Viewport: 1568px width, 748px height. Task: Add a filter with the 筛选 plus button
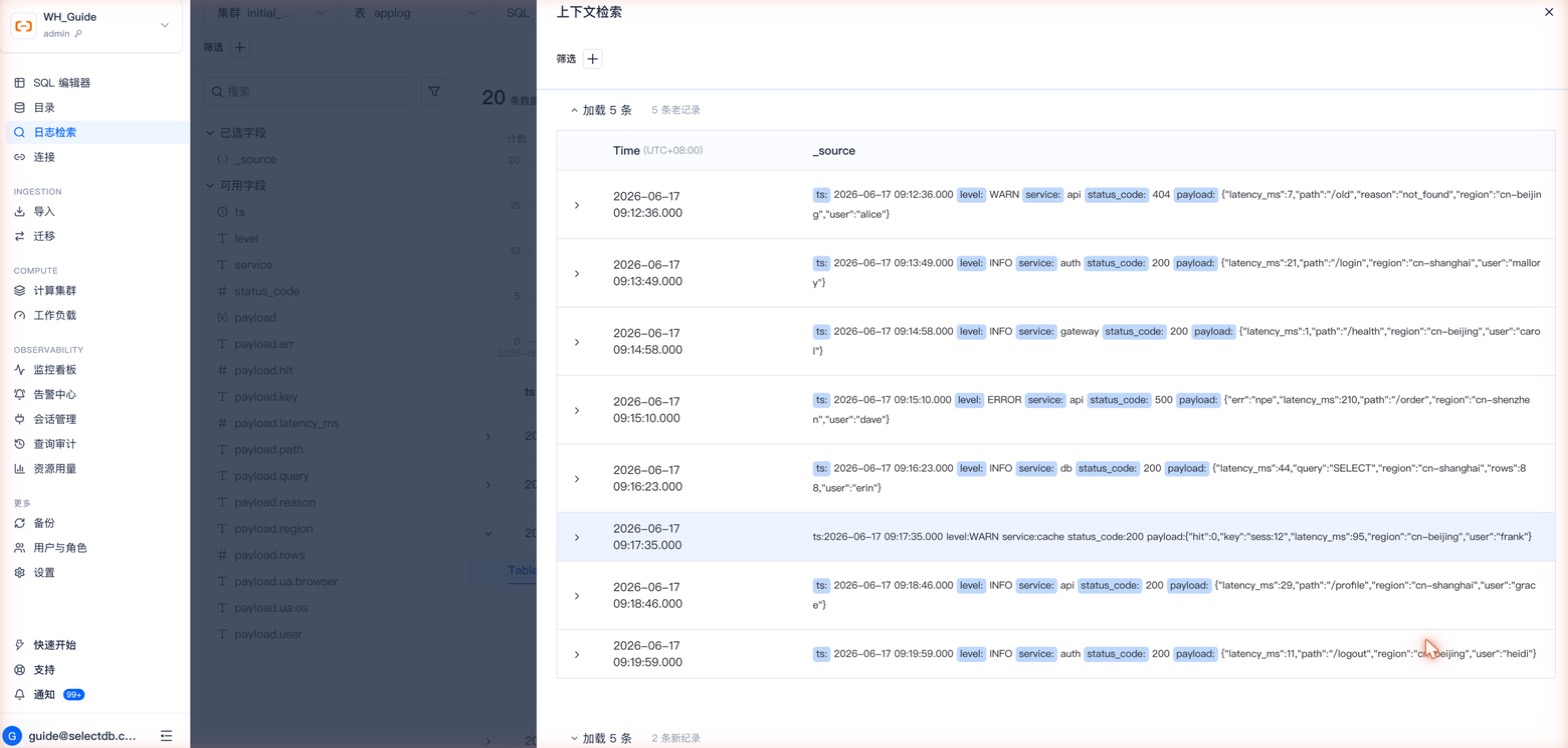(593, 59)
